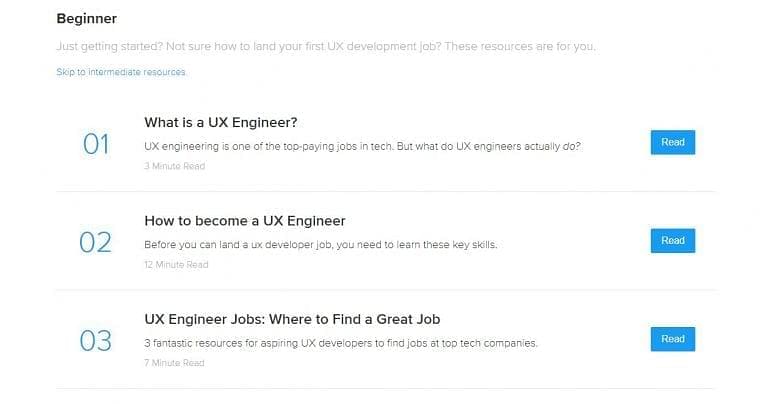Click the 02 lesson number
This screenshot has height=404, width=768.
click(x=96, y=242)
